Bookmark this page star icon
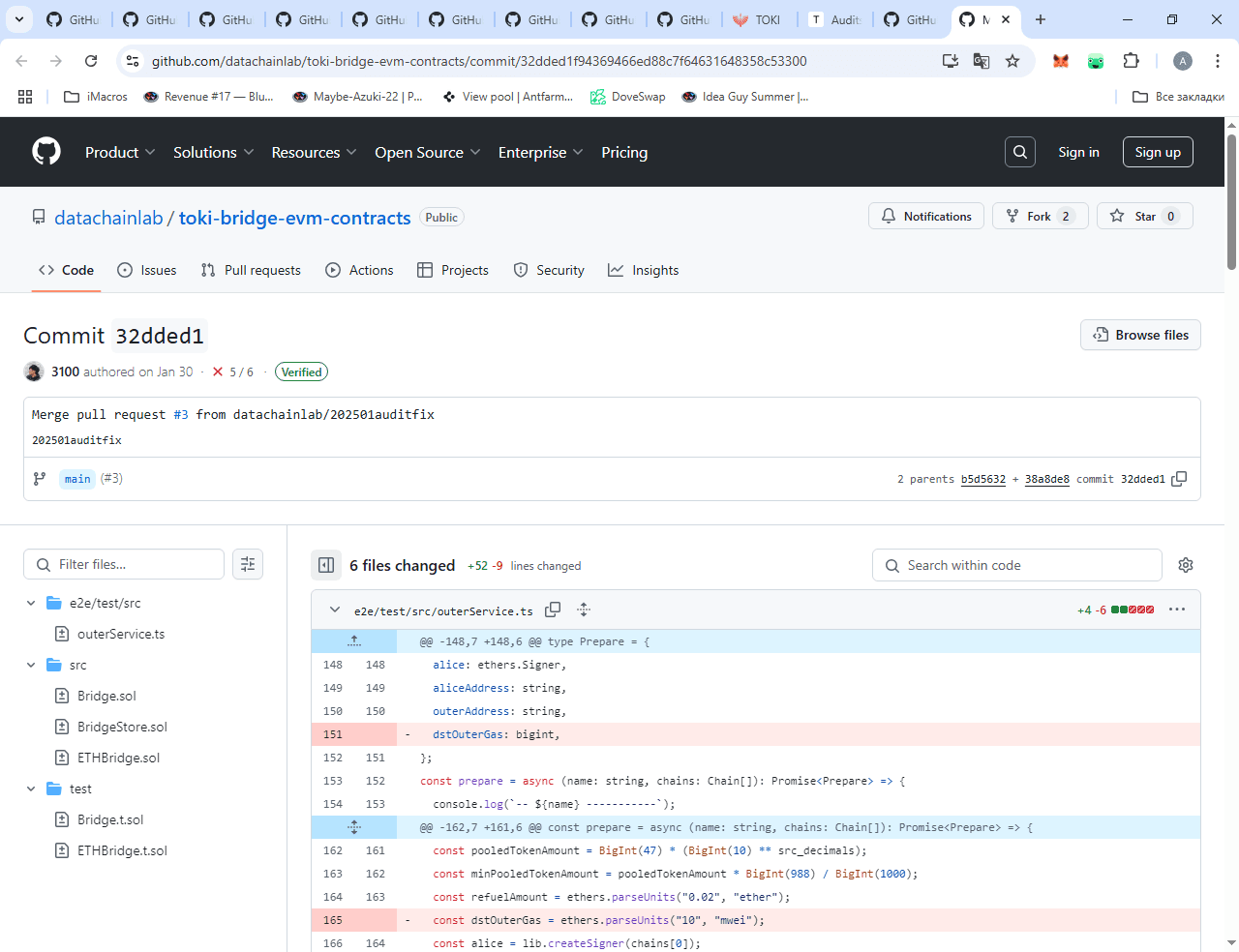The width and height of the screenshot is (1239, 952). click(x=1012, y=61)
